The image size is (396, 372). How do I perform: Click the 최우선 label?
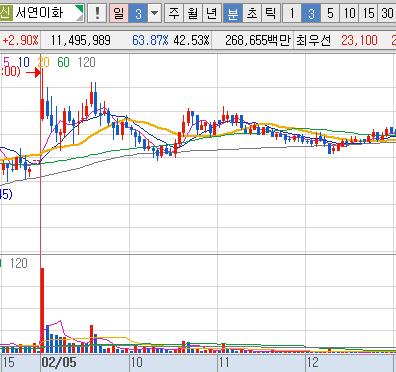[x=314, y=41]
